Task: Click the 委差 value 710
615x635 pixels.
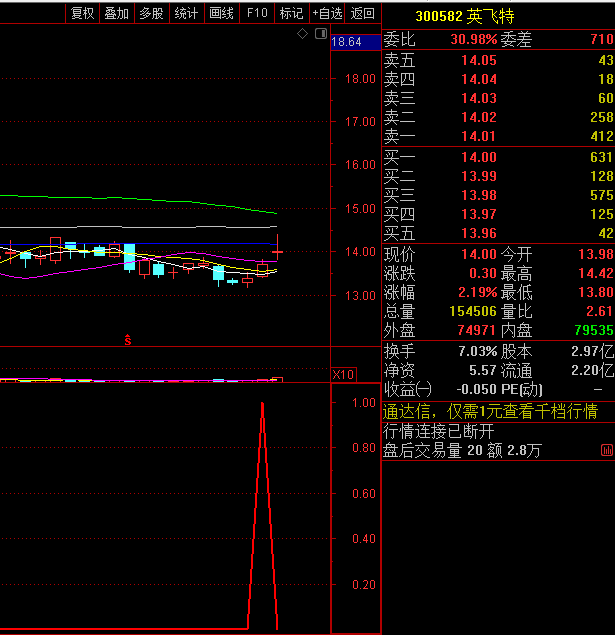Action: [x=602, y=39]
